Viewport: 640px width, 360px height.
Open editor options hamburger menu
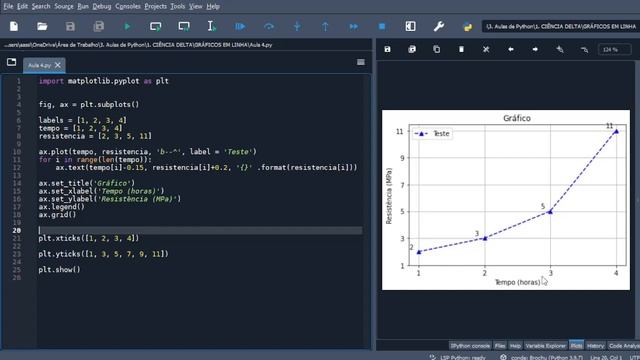[x=361, y=62]
